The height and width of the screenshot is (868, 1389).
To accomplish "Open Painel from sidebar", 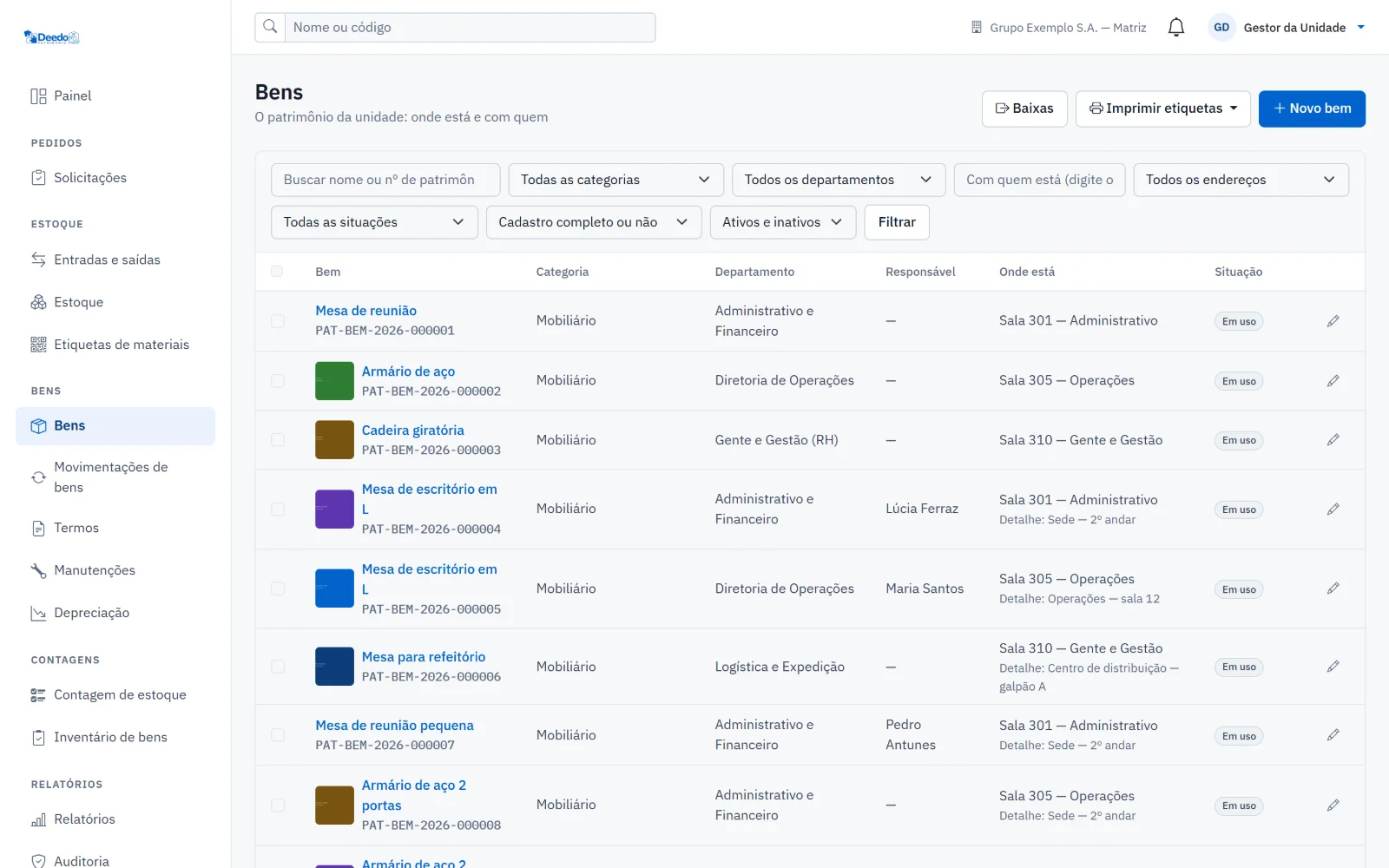I will tap(115, 96).
